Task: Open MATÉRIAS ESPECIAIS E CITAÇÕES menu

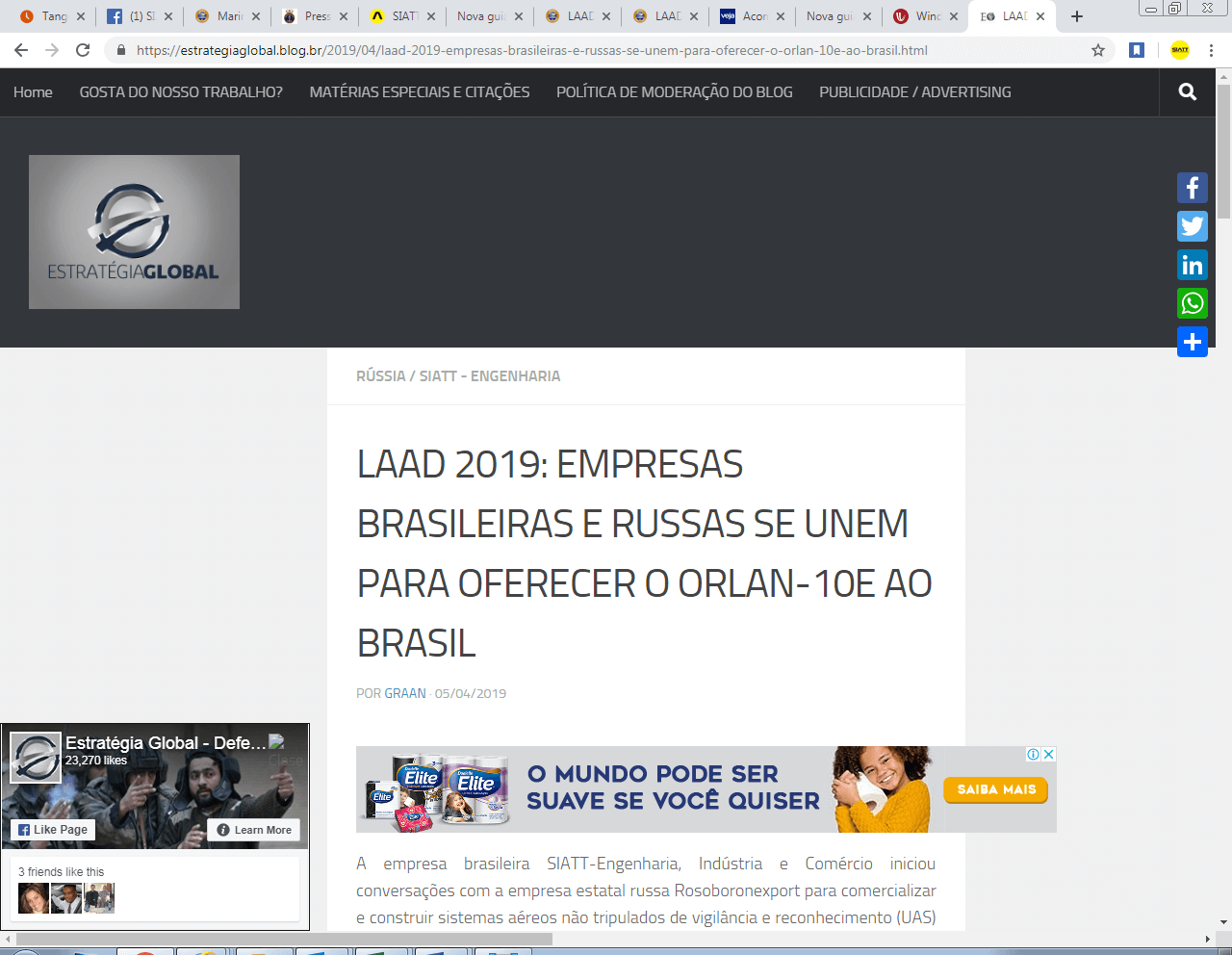Action: click(x=420, y=92)
